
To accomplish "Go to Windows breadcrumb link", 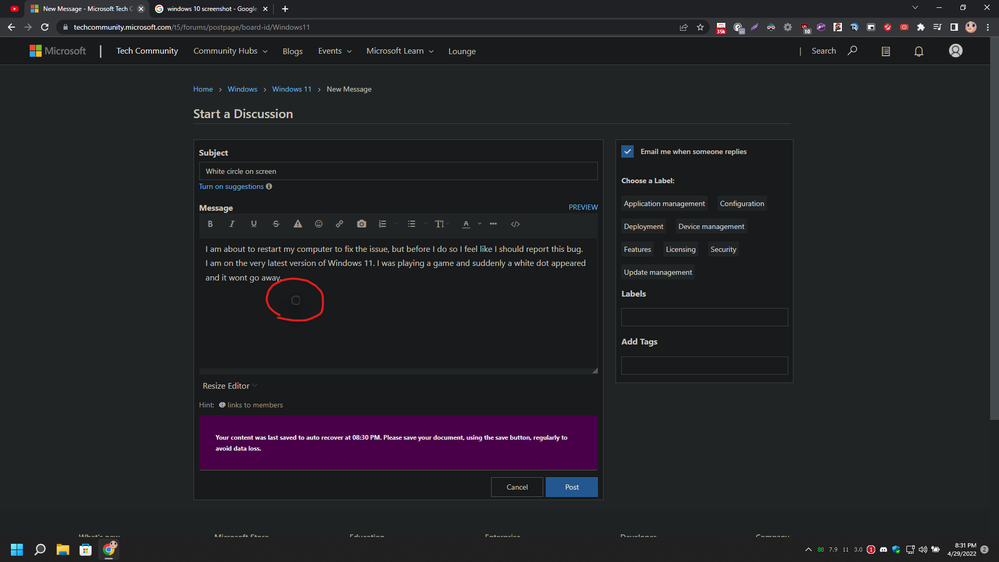I will (242, 89).
